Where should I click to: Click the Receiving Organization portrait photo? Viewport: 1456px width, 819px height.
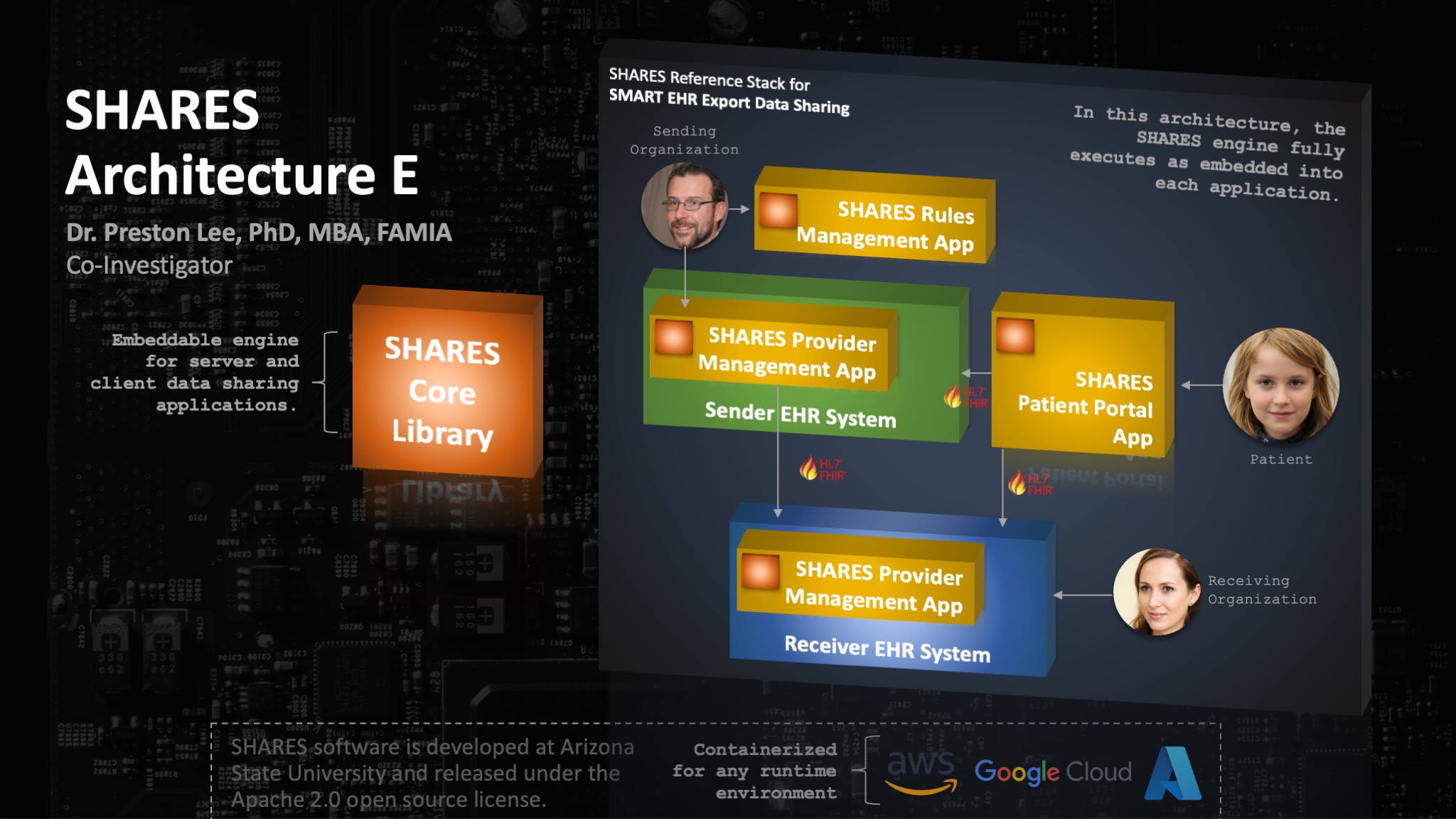1156,591
